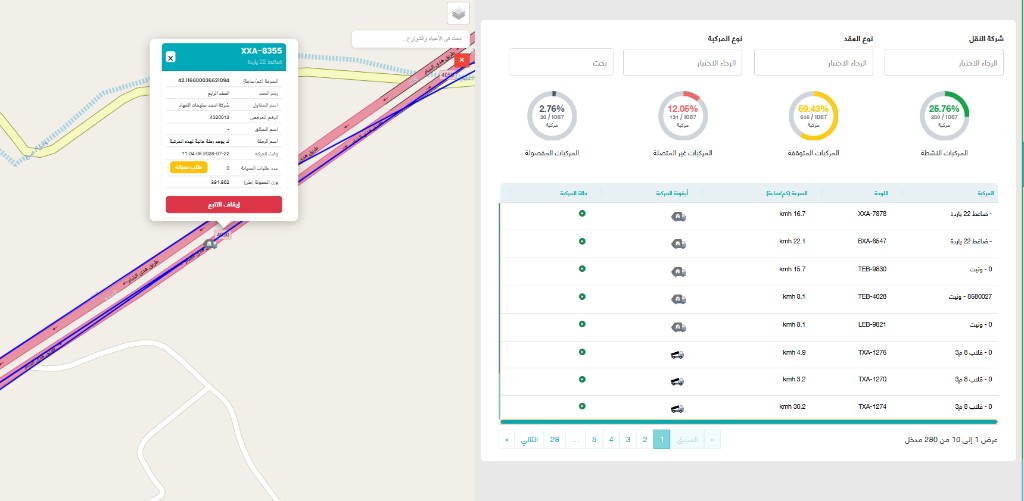The image size is (1024, 501).
Task: Select plate TED-4028 cell
Action: pyautogui.click(x=872, y=297)
